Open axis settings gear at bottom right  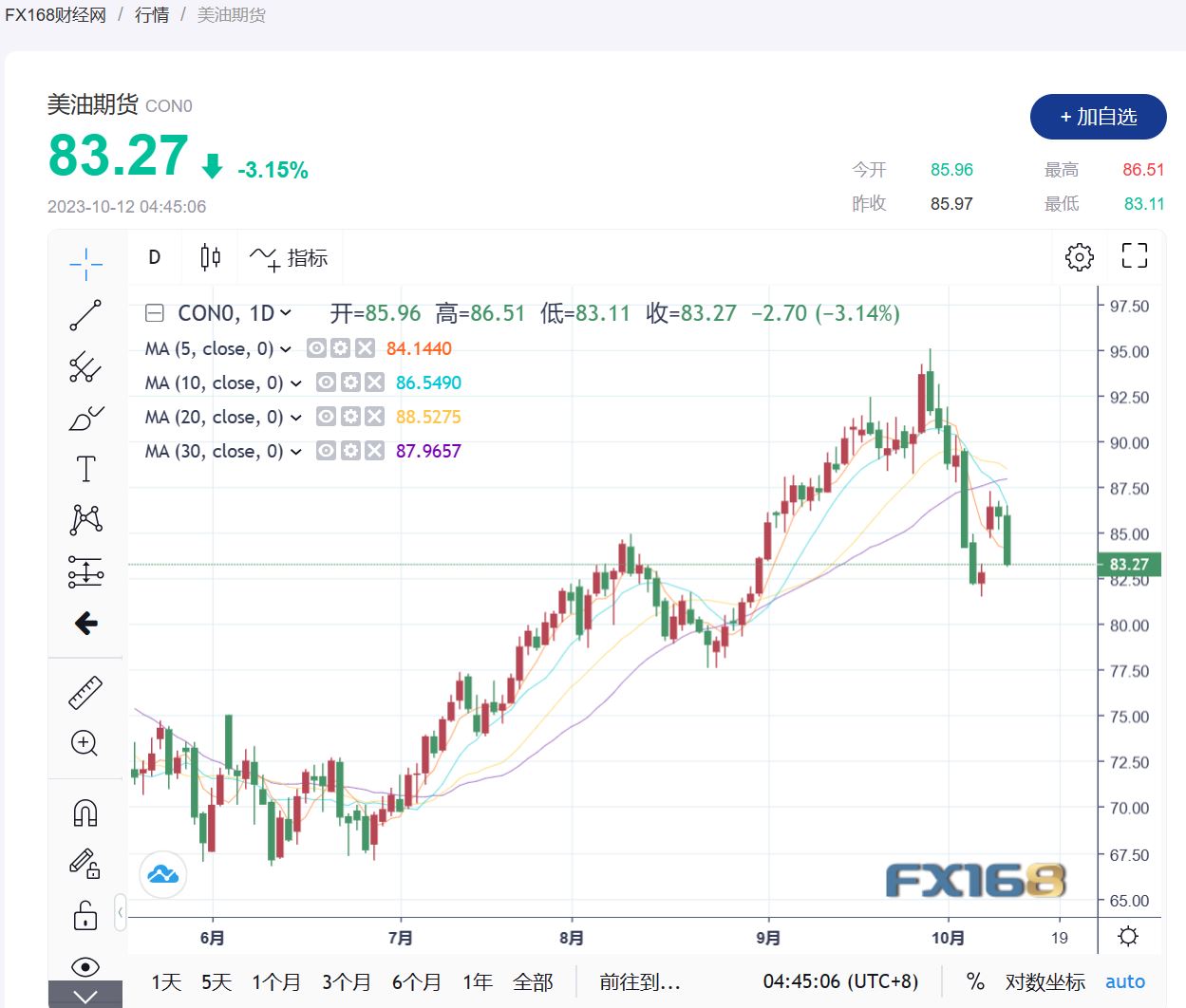(x=1128, y=937)
